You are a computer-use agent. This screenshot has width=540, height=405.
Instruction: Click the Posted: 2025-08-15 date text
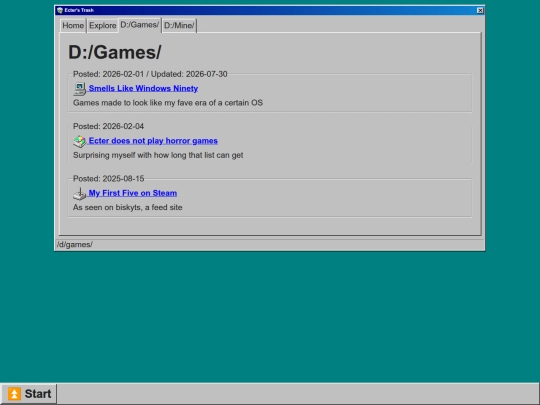[x=108, y=179]
